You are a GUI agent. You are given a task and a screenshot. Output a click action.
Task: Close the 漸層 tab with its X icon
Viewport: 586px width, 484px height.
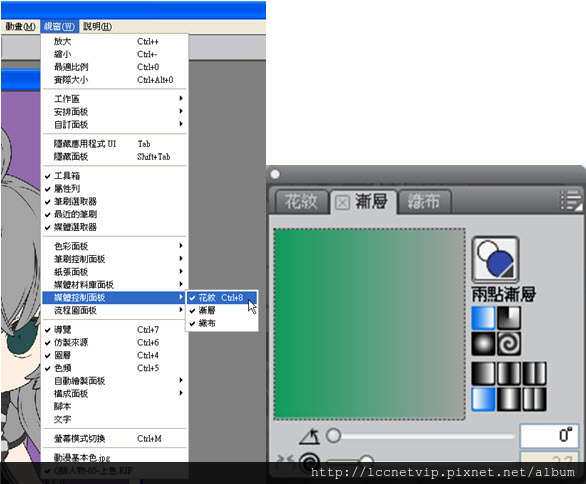coord(342,203)
